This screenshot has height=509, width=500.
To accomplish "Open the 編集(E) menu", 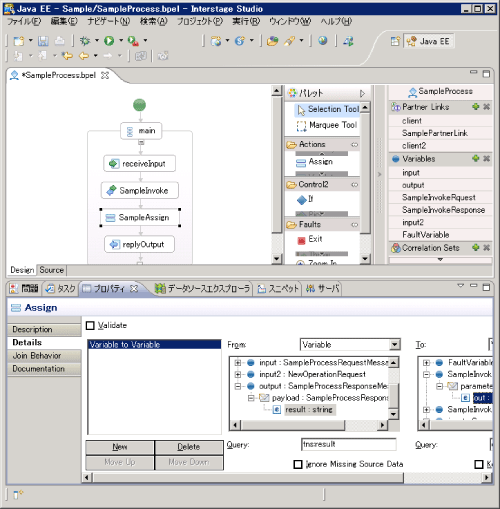I will (64, 22).
